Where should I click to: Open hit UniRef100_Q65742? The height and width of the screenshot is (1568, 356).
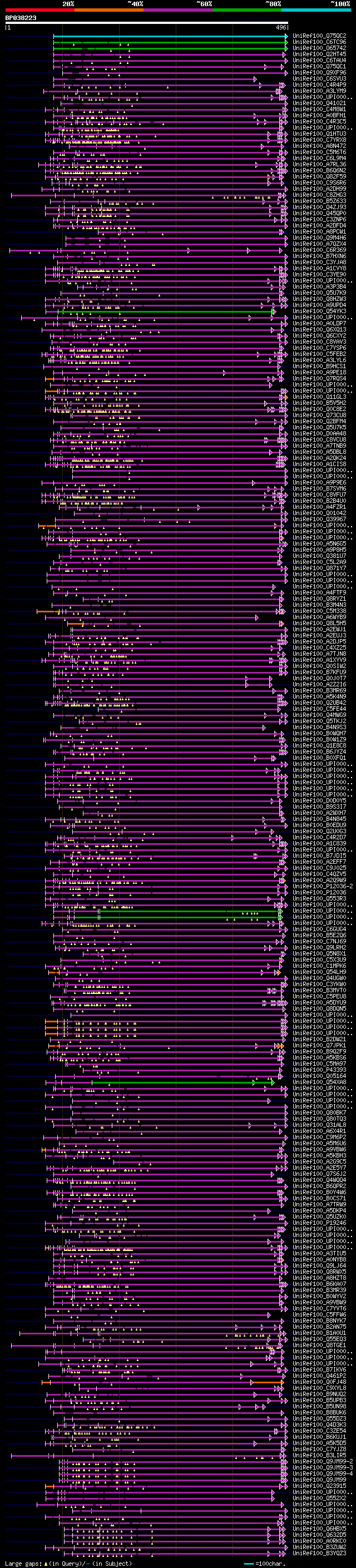tap(319, 48)
